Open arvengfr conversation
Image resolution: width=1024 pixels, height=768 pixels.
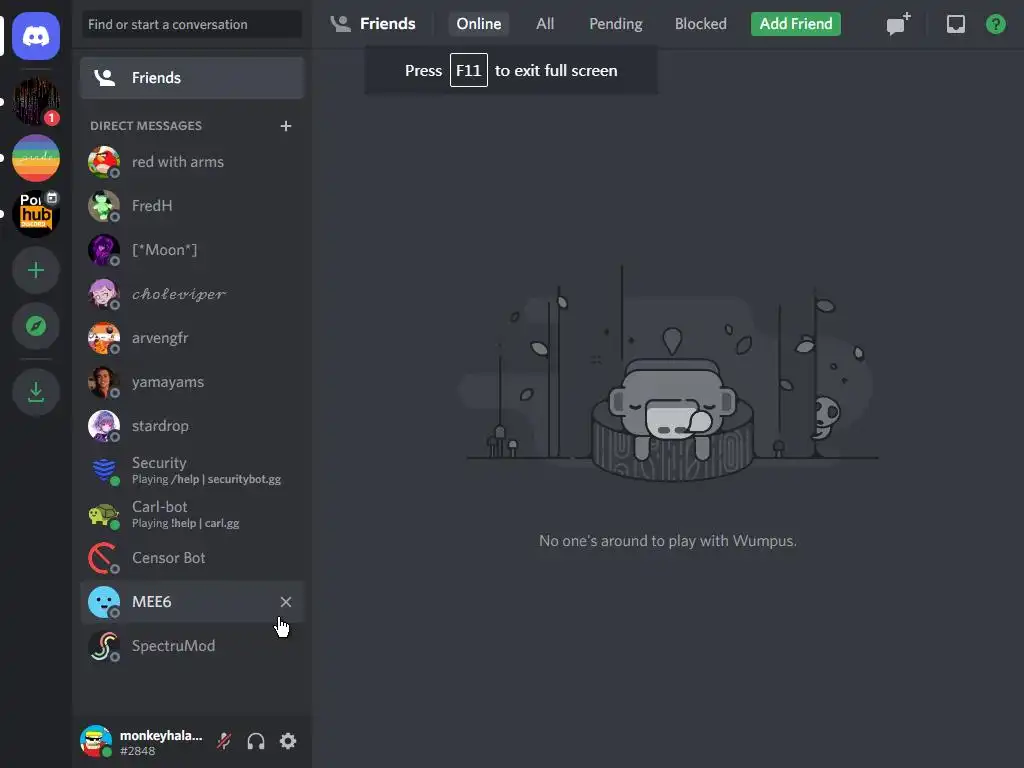click(x=192, y=338)
